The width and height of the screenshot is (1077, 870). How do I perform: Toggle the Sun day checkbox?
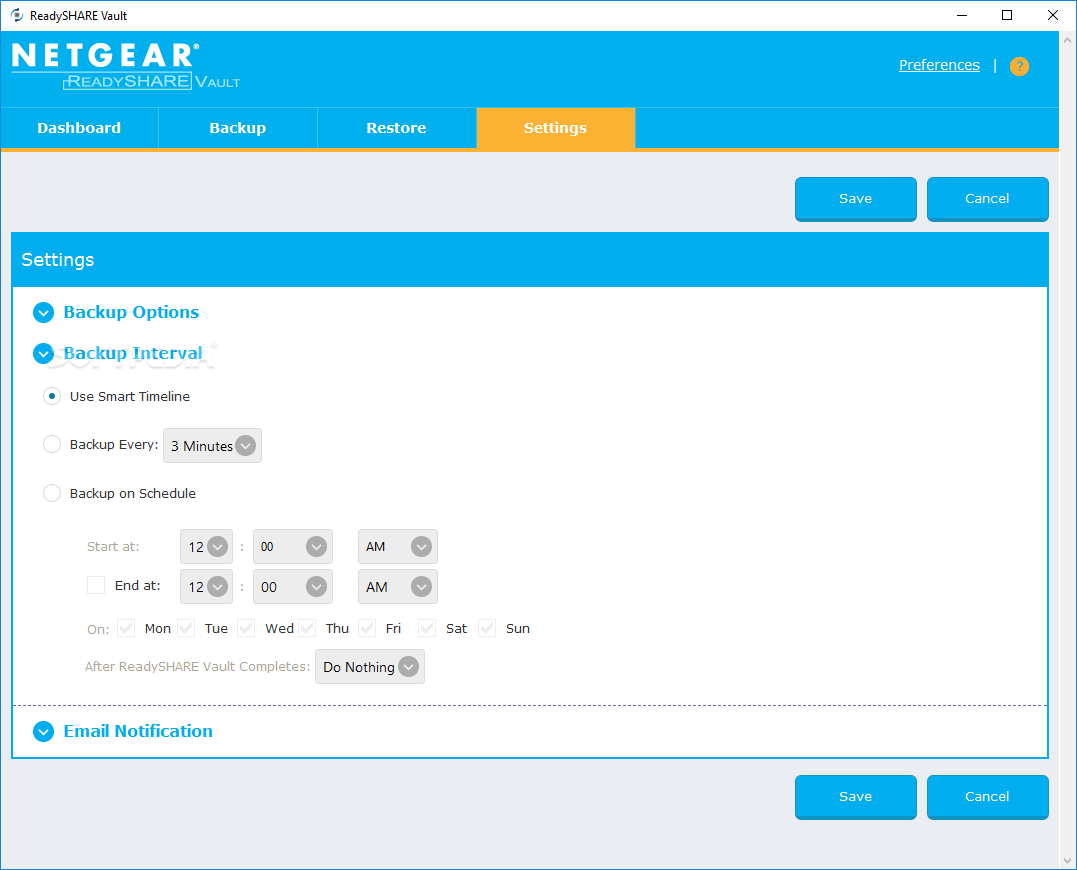pyautogui.click(x=488, y=628)
